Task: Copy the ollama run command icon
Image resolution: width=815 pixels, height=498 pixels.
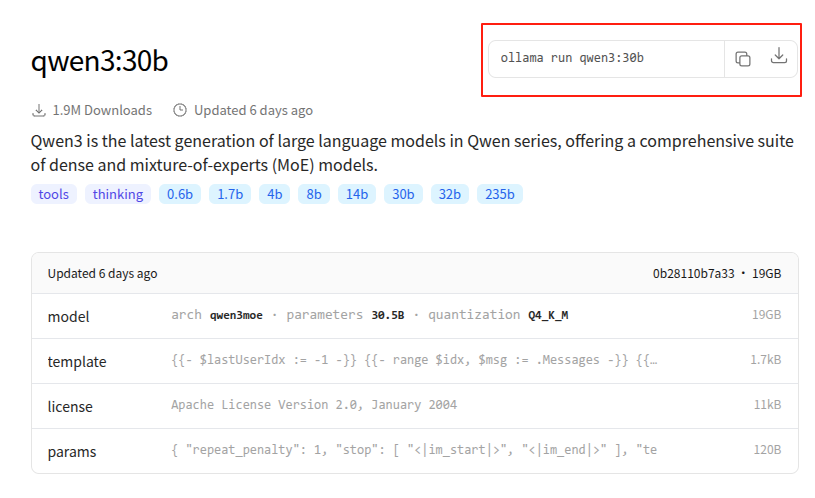Action: 743,59
